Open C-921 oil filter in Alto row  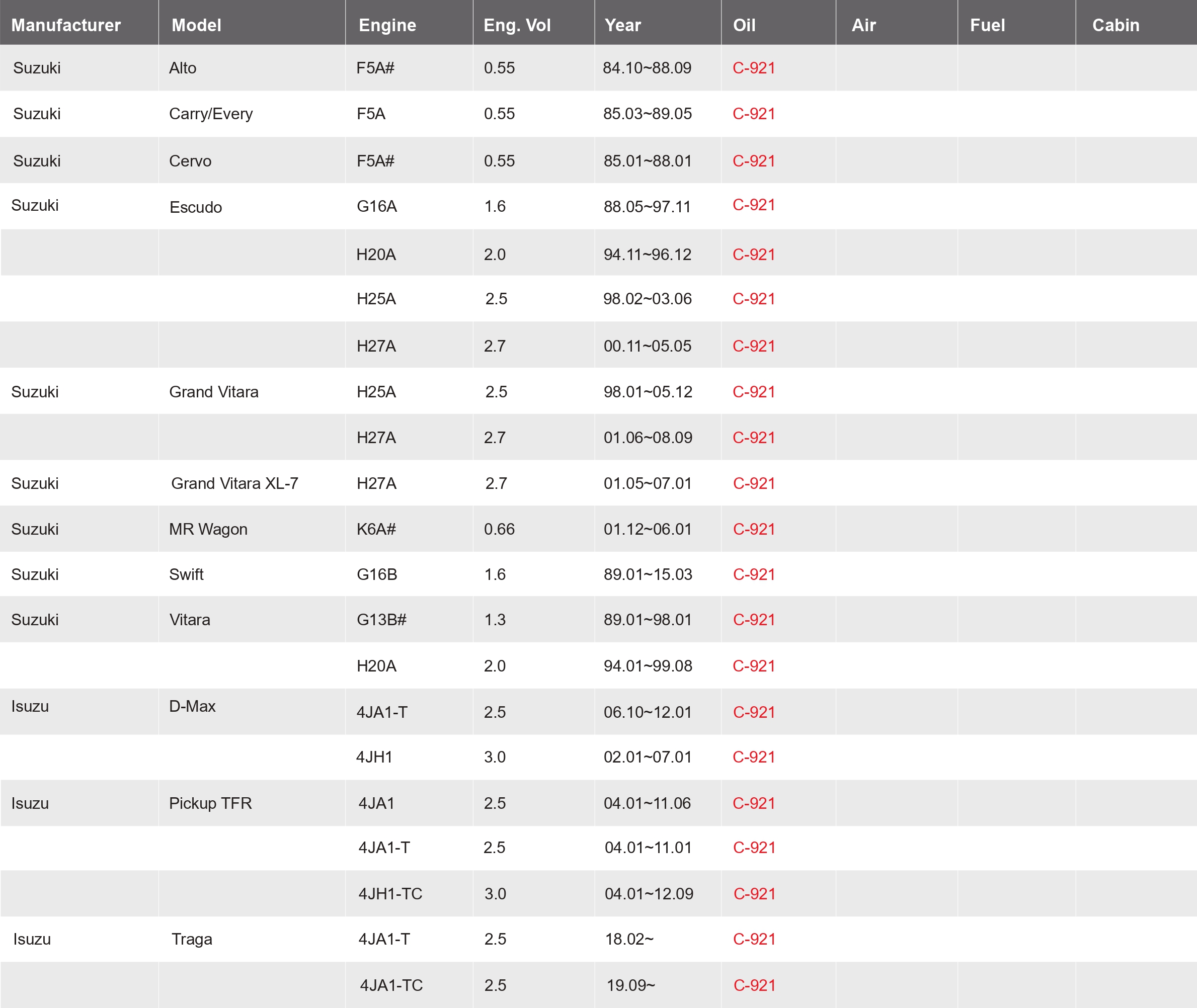(x=754, y=68)
